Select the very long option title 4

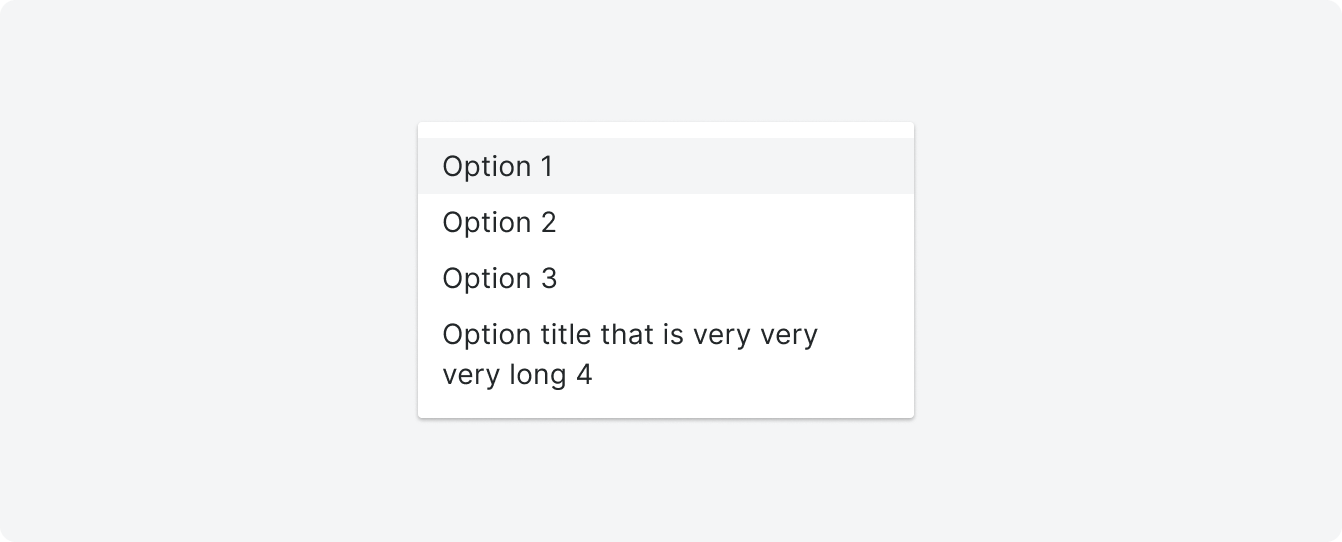666,355
